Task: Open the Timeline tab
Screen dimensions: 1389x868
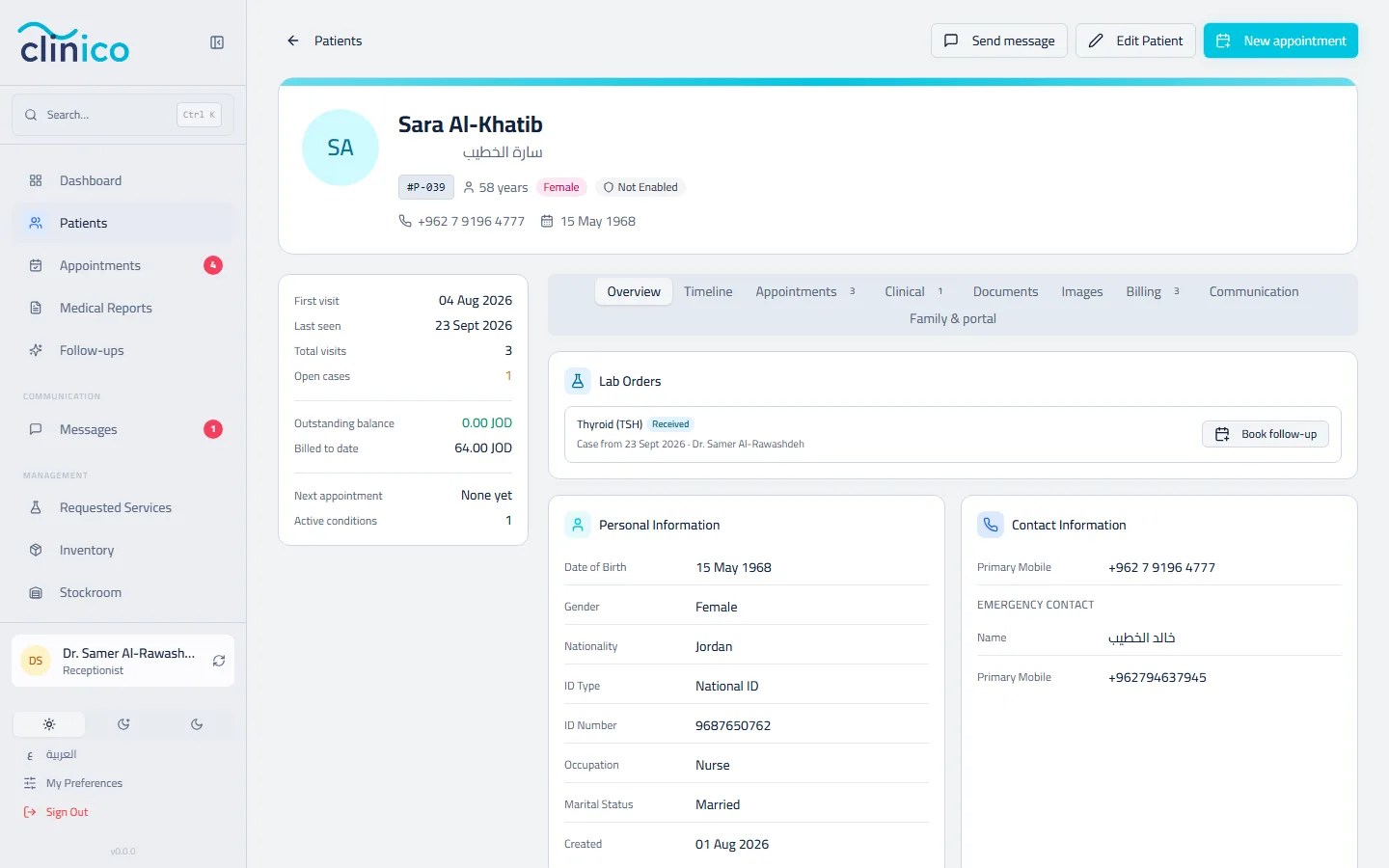Action: (708, 291)
